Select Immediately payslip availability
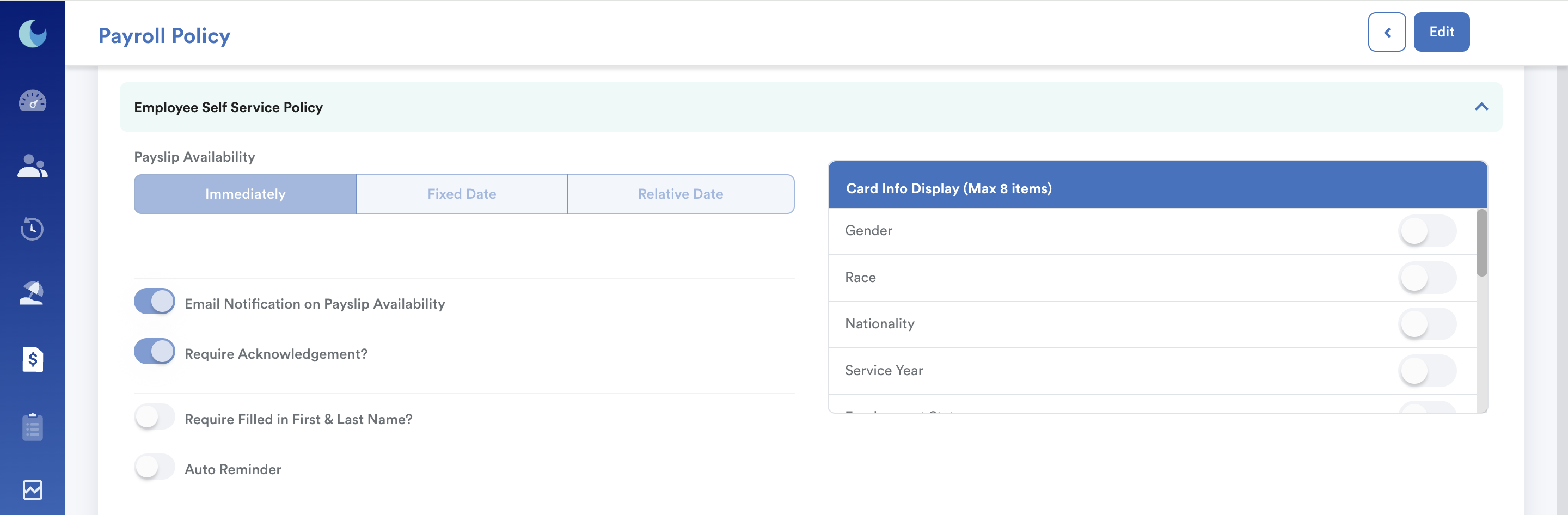Viewport: 1568px width, 515px height. coord(246,194)
